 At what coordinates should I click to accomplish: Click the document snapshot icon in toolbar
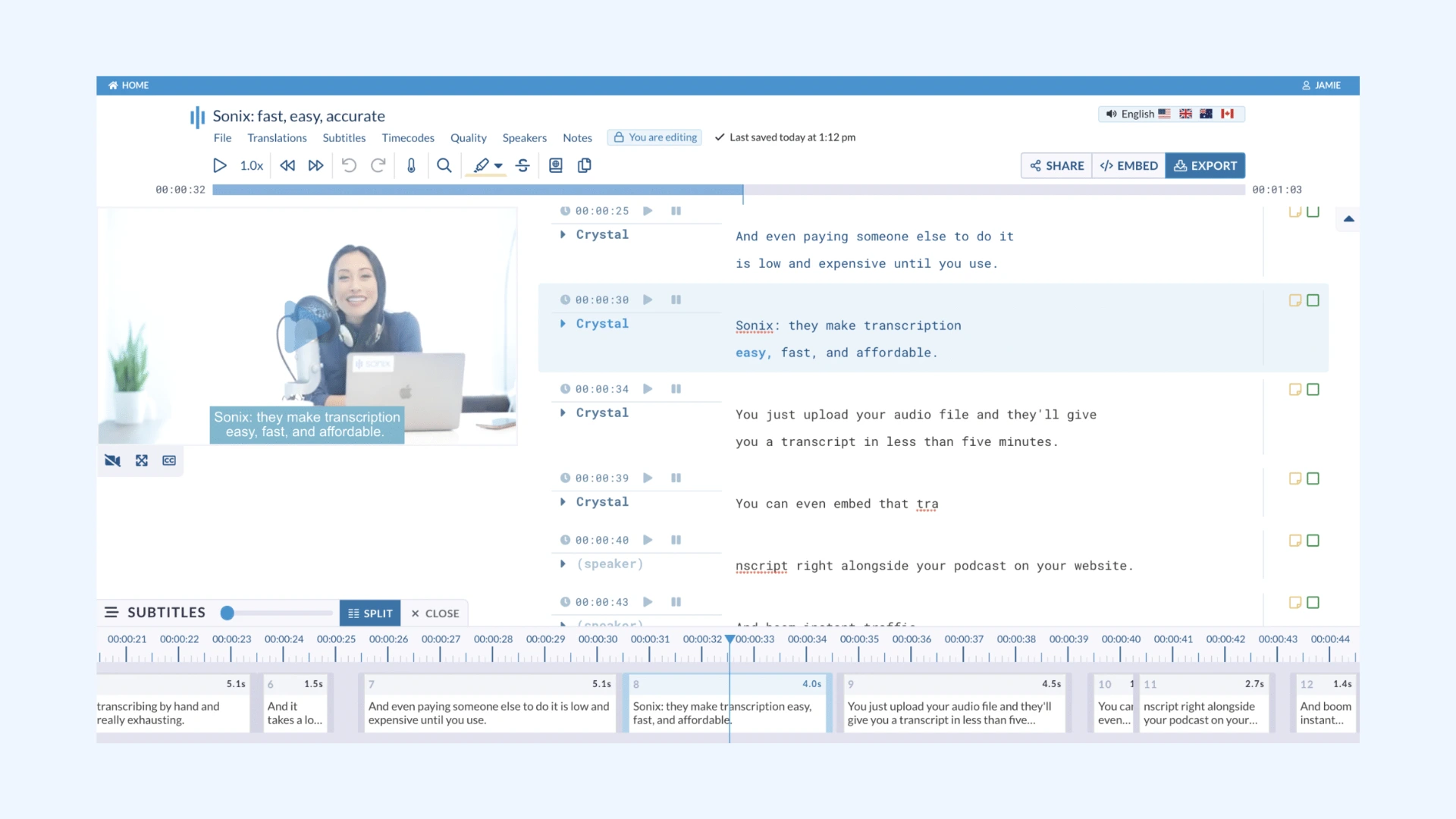click(x=556, y=165)
